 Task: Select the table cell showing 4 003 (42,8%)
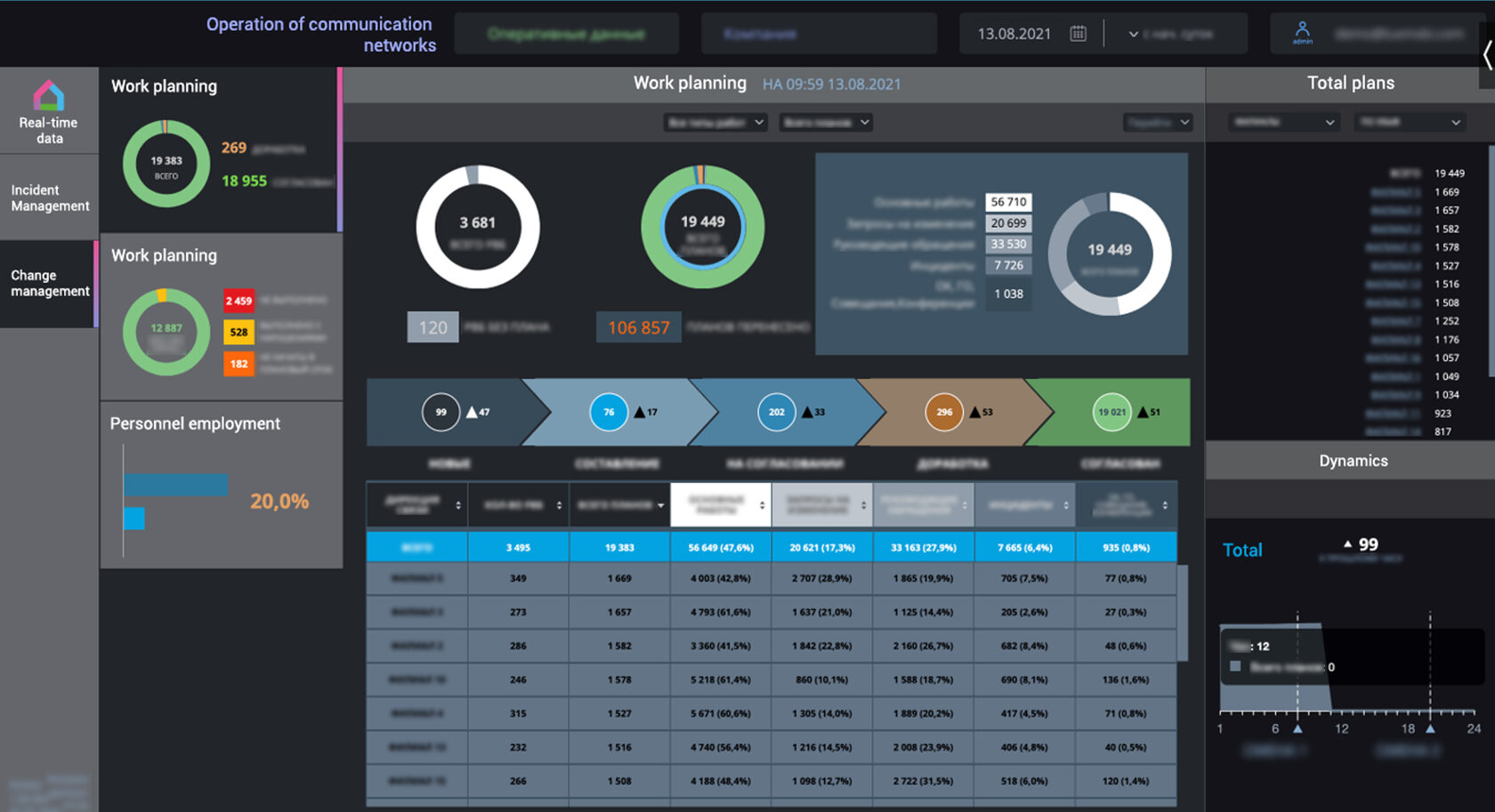[721, 578]
